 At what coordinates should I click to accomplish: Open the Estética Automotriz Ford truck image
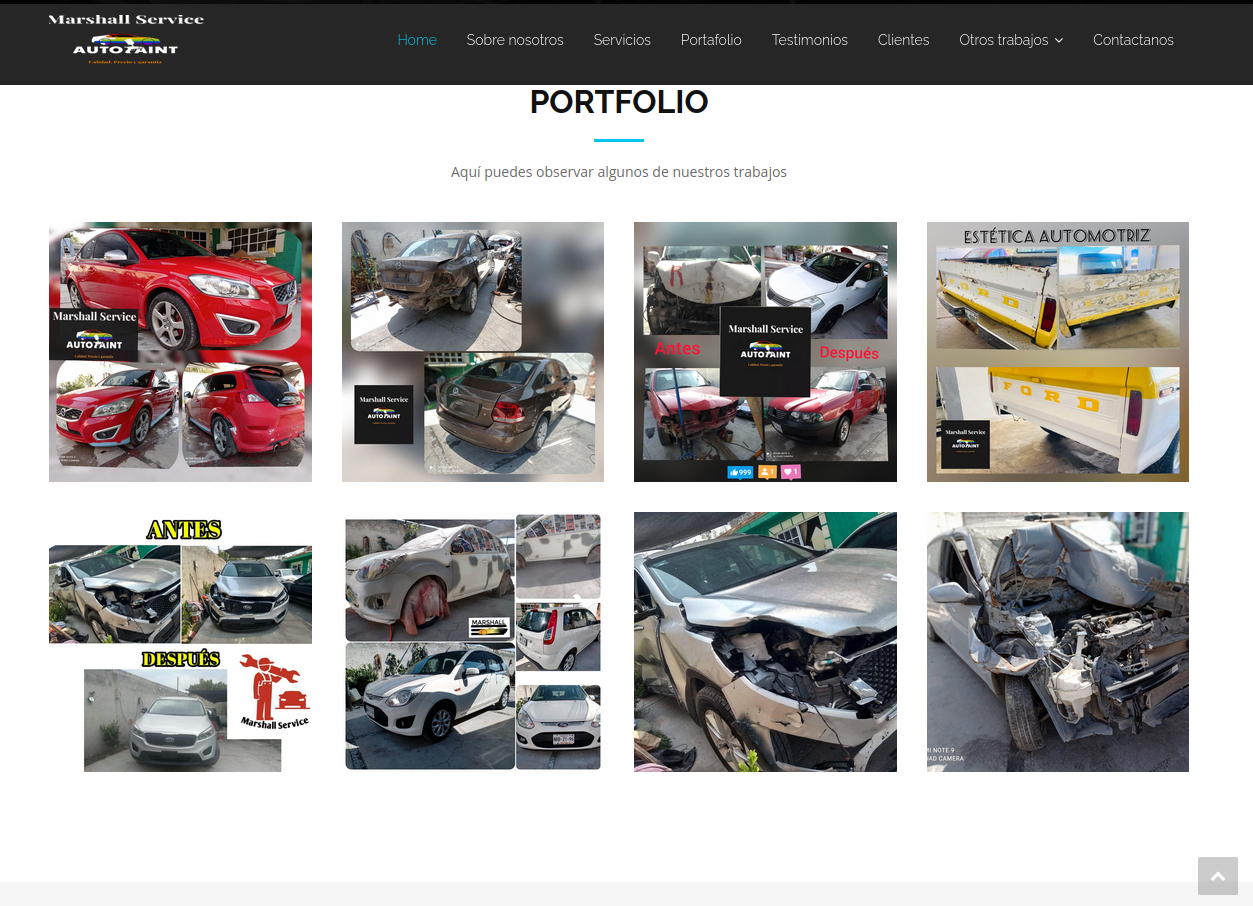pos(1058,352)
